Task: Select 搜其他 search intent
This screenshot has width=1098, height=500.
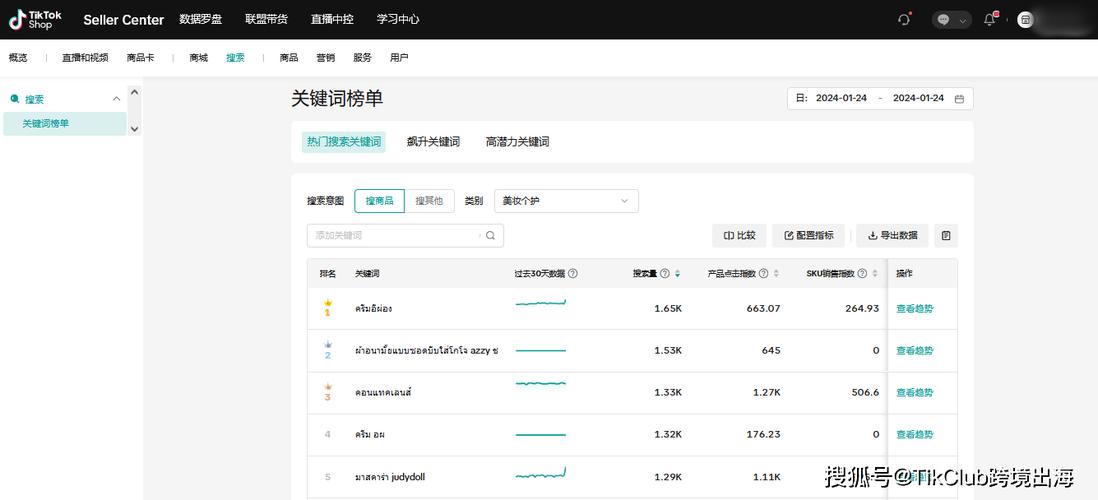Action: point(429,201)
